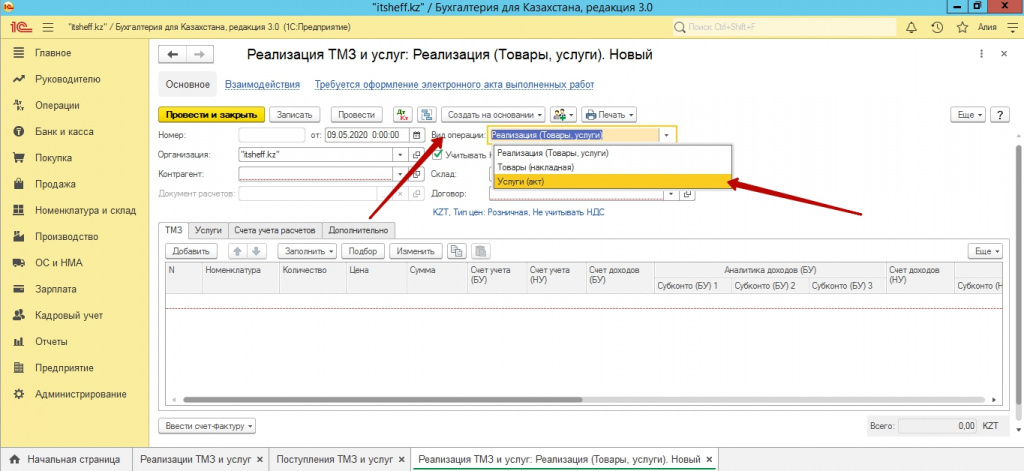This screenshot has height=471, width=1024.
Task: Paste rows icon in table toolbar
Action: click(481, 251)
